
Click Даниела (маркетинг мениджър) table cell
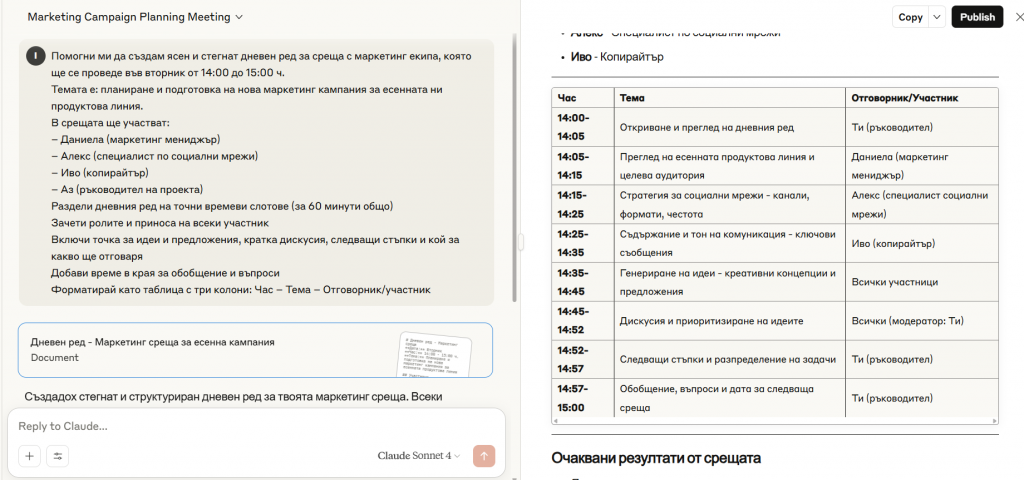[921, 166]
